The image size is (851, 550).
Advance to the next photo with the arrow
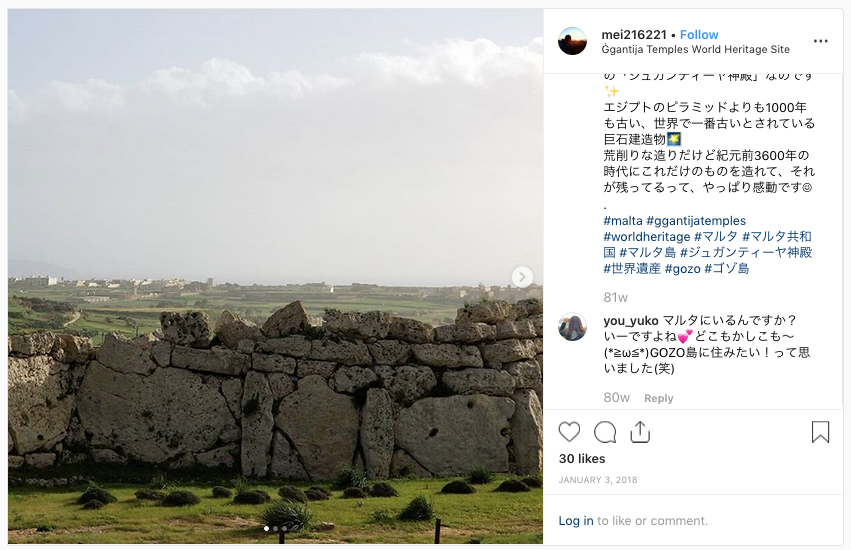click(x=522, y=277)
